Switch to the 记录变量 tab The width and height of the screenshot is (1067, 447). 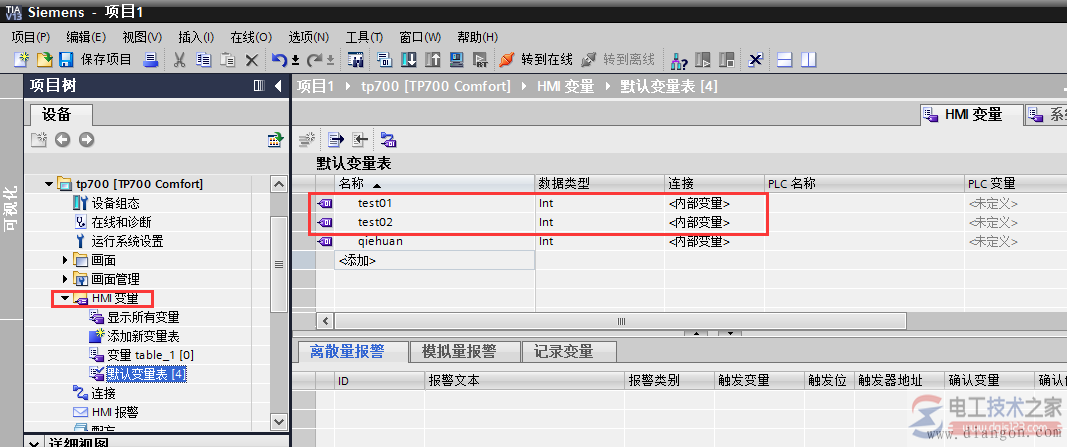tap(570, 351)
